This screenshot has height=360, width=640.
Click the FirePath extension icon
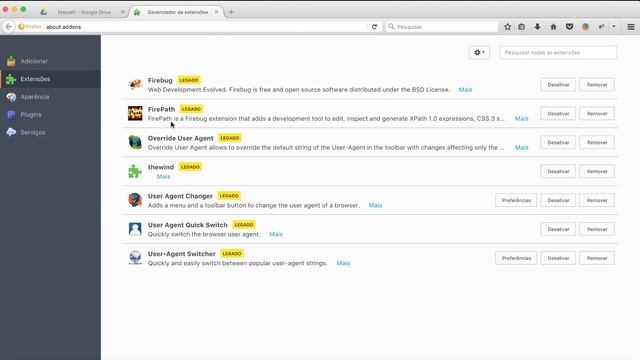coord(135,113)
